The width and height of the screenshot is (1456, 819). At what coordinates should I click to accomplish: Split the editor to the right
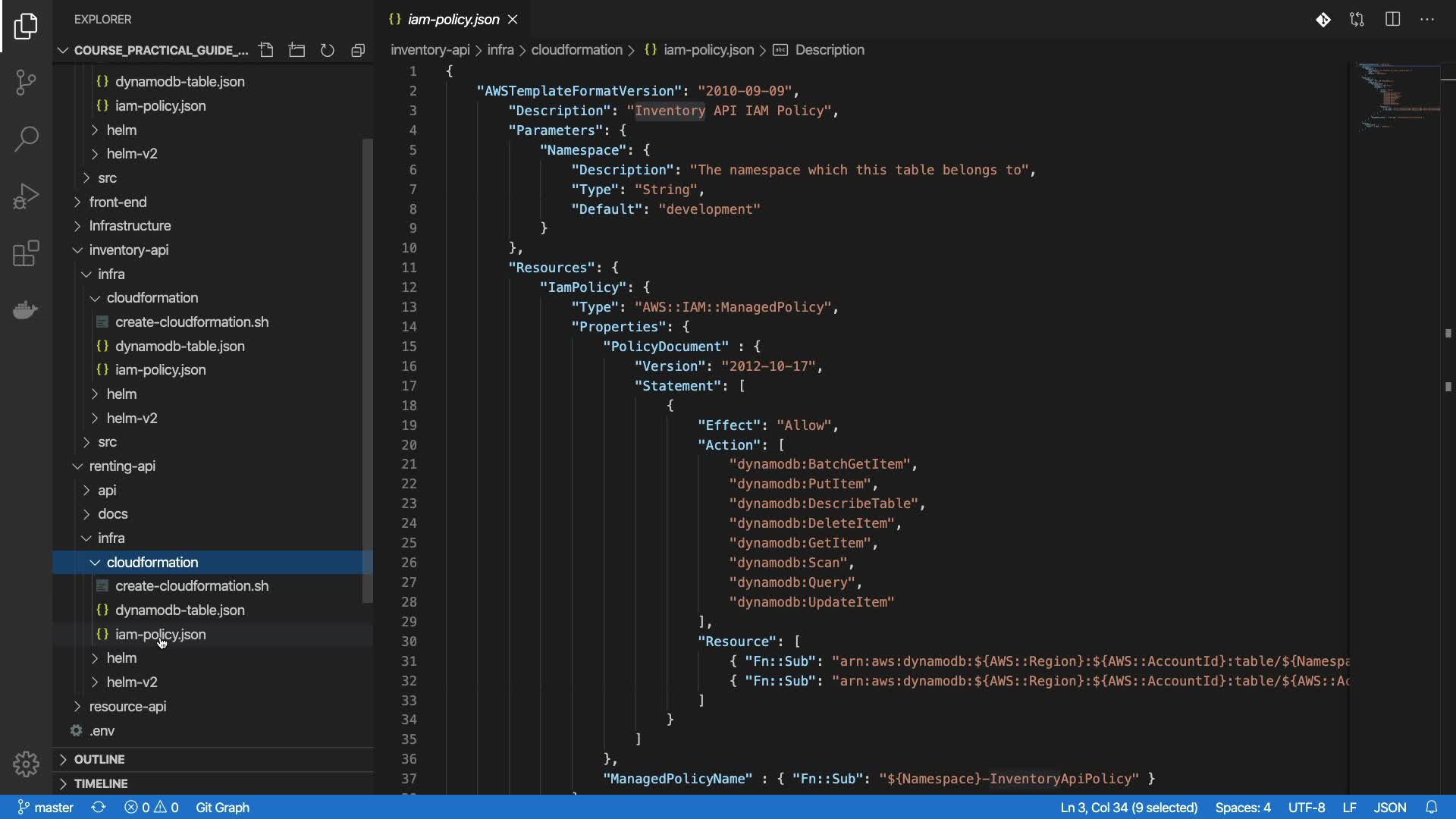1392,20
